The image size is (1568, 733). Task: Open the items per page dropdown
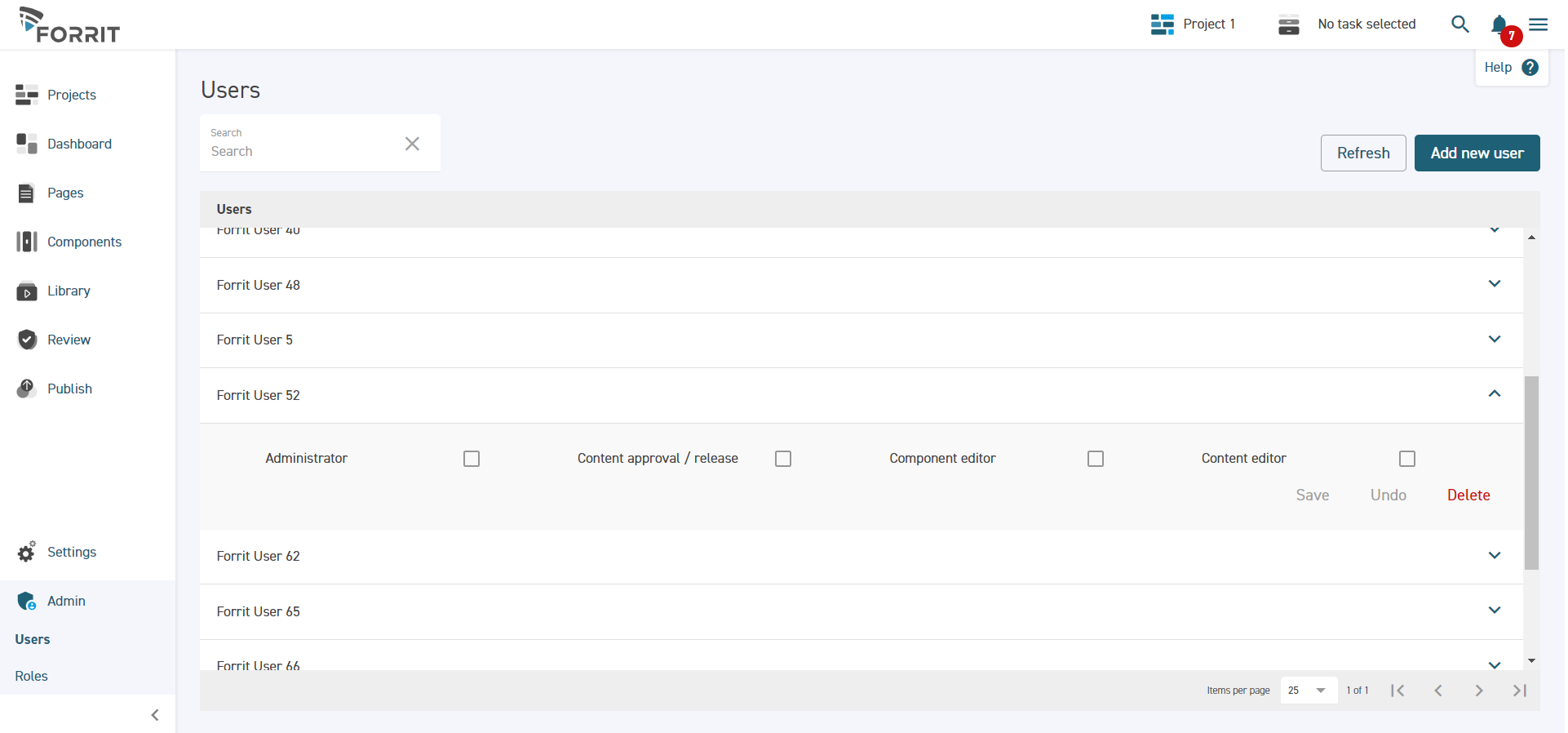point(1309,691)
